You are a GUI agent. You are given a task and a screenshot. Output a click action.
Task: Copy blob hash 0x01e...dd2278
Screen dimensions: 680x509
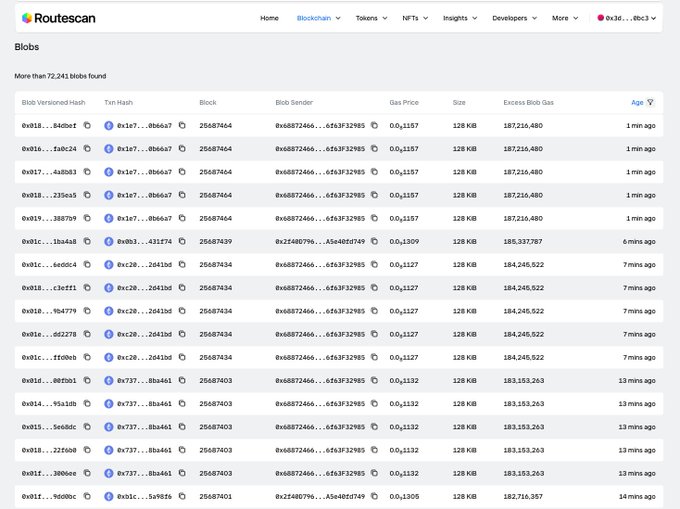pyautogui.click(x=87, y=334)
